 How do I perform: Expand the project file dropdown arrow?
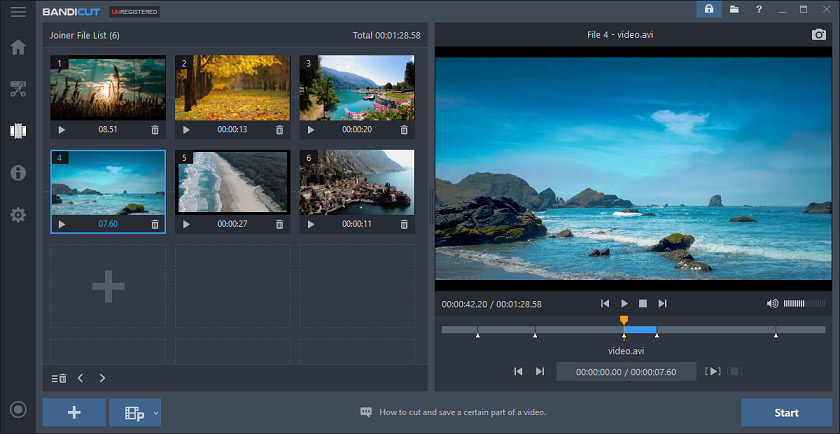point(156,413)
